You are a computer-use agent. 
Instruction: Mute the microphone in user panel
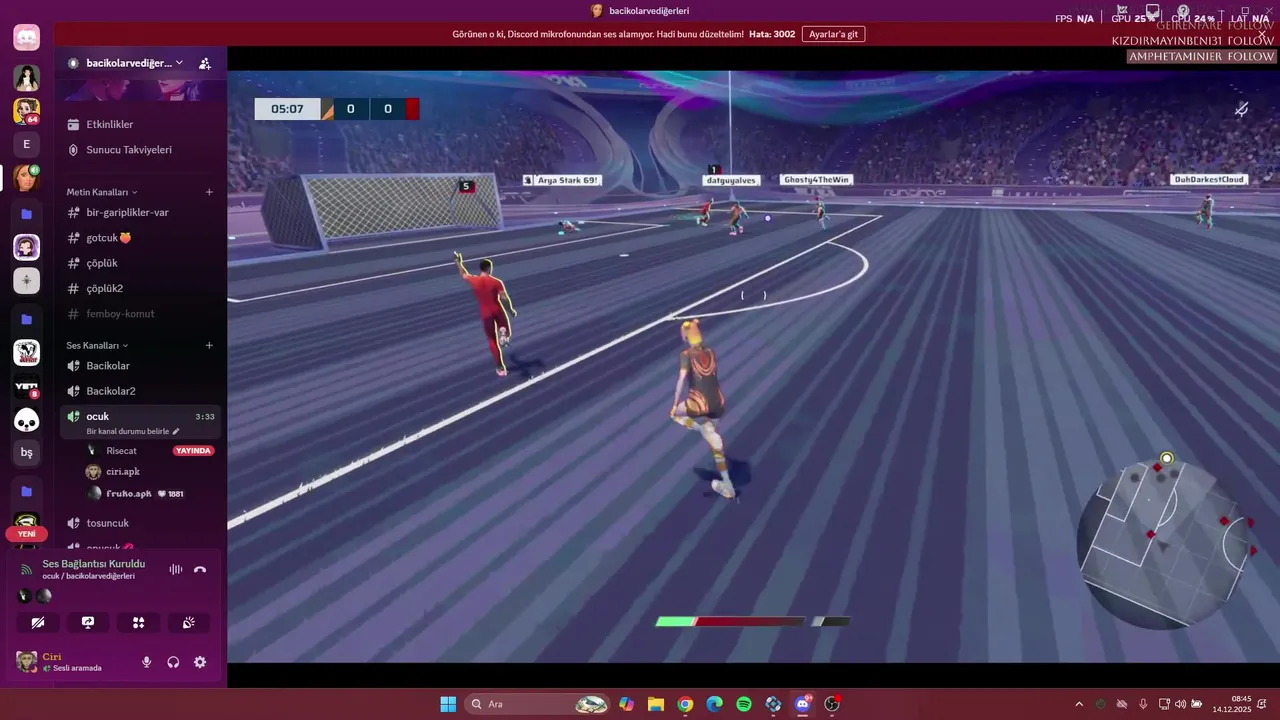pyautogui.click(x=147, y=662)
